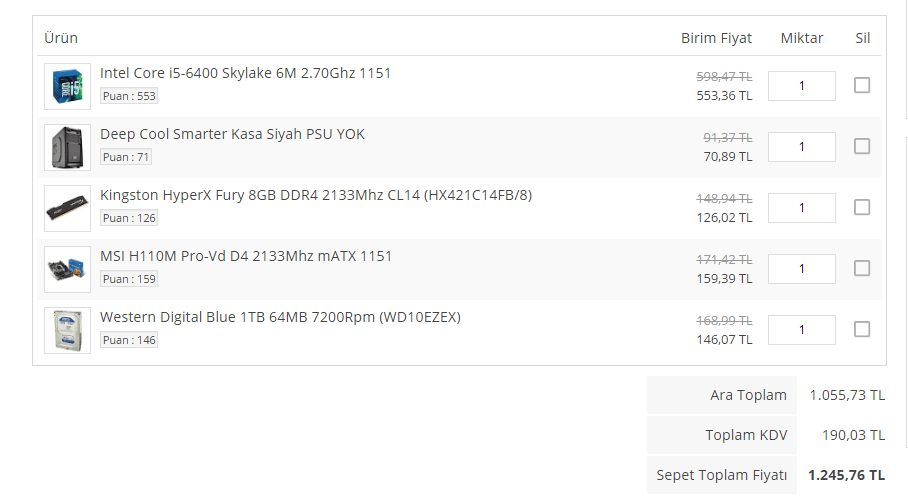
Task: Click quantity field for Intel Core i5-6400
Action: click(x=801, y=86)
